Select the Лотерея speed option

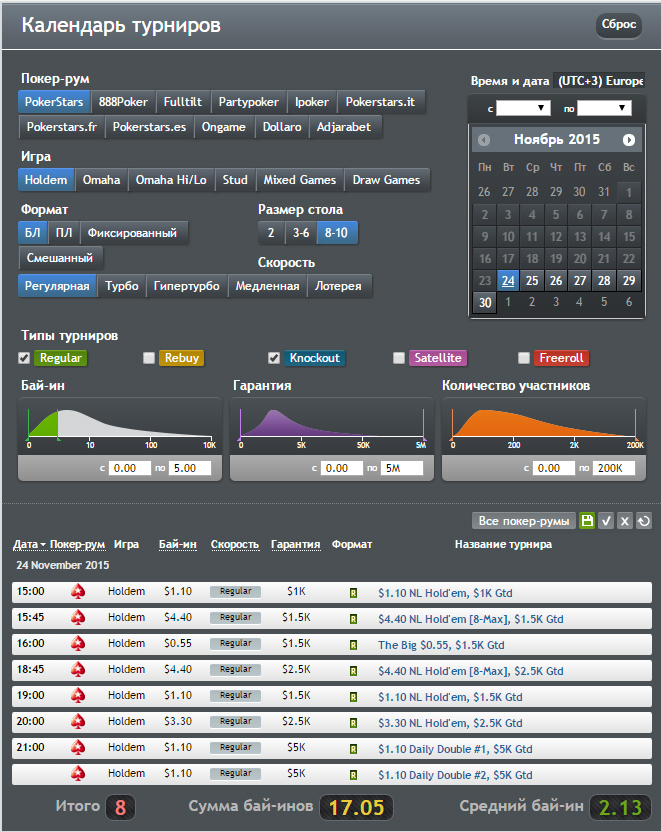click(x=338, y=286)
